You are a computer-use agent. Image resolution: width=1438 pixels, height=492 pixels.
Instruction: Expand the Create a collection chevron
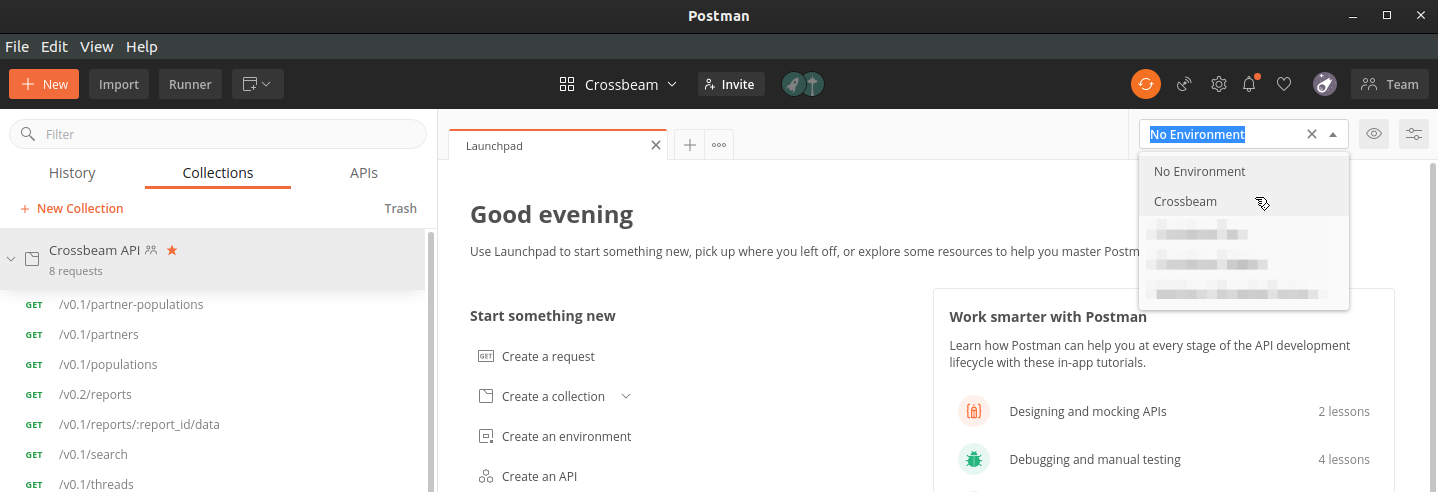coord(626,396)
